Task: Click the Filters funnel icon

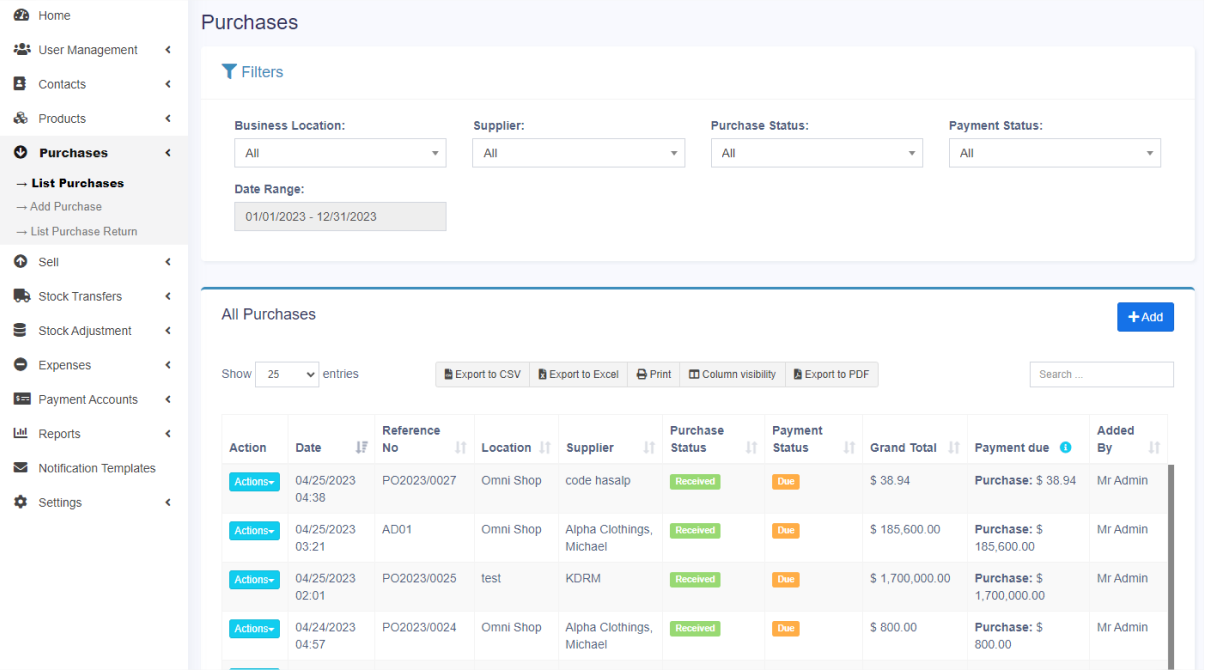Action: pos(229,72)
